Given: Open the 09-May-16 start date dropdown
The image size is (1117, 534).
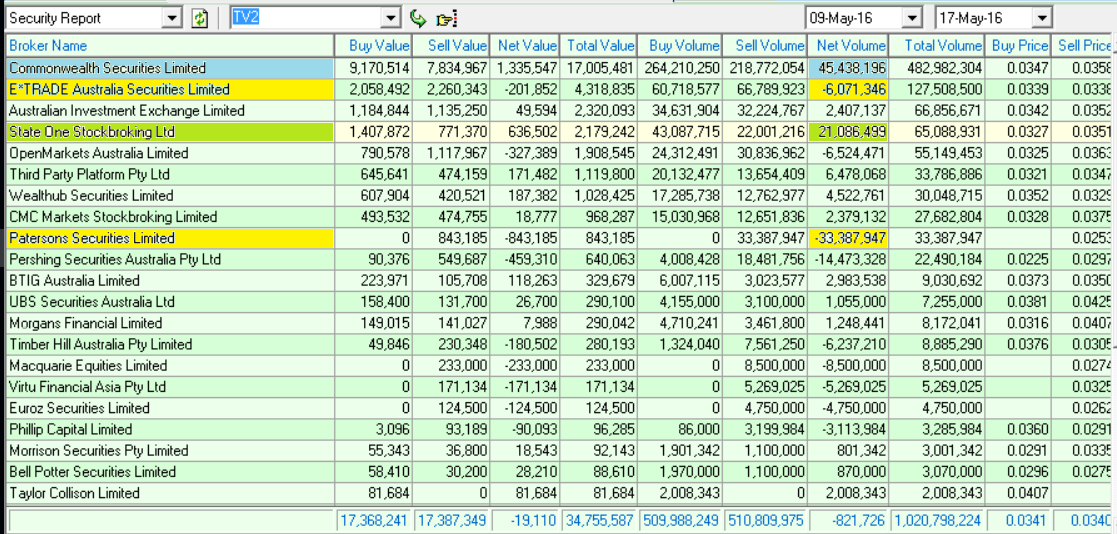Looking at the screenshot, I should pos(911,18).
